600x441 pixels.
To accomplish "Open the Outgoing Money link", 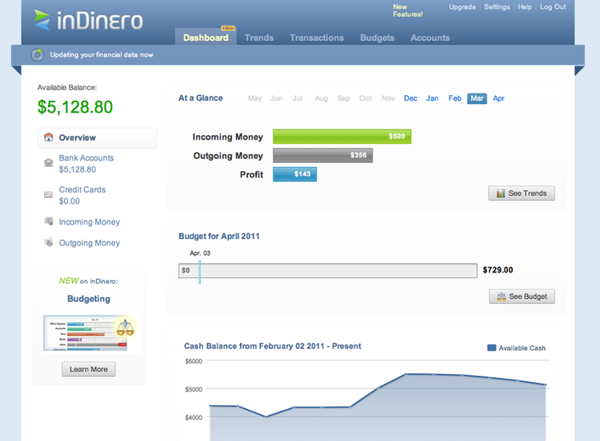I will [89, 243].
